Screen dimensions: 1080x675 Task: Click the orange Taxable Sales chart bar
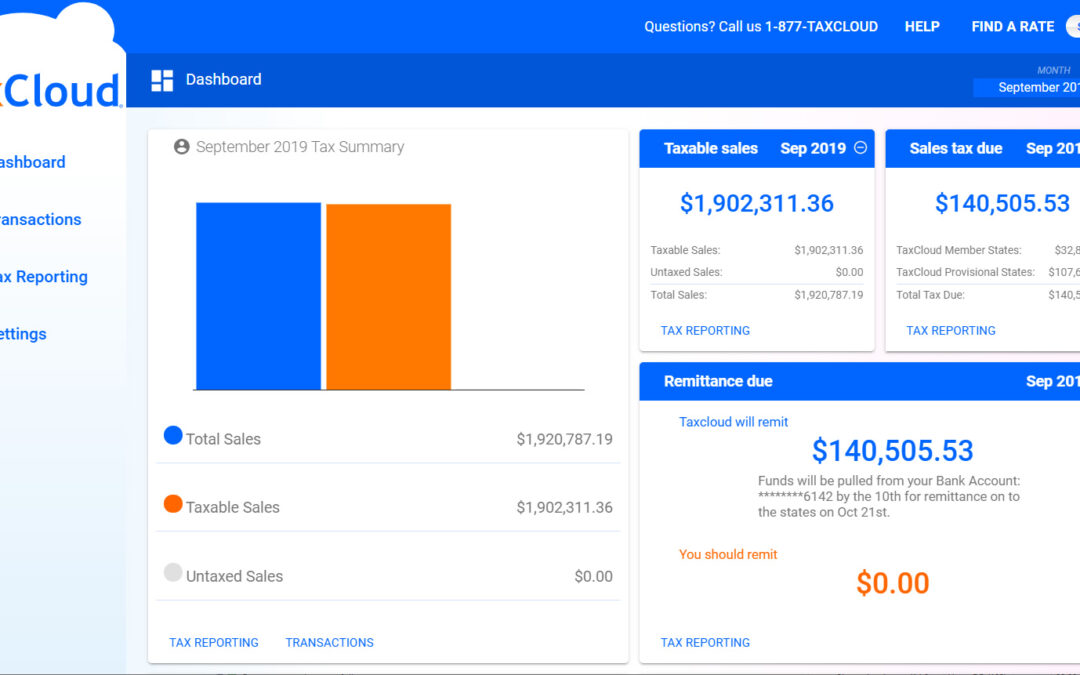tap(388, 297)
